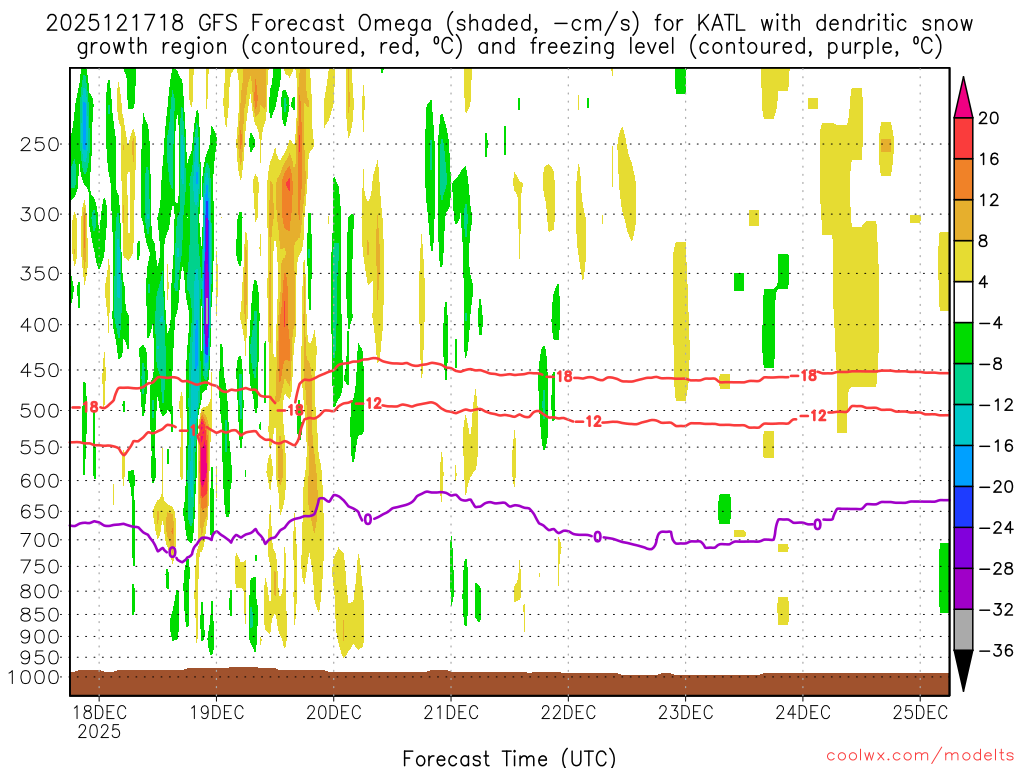Click the colorbar value label "-36"
Viewport: 1024px width, 768px height.
coord(996,650)
